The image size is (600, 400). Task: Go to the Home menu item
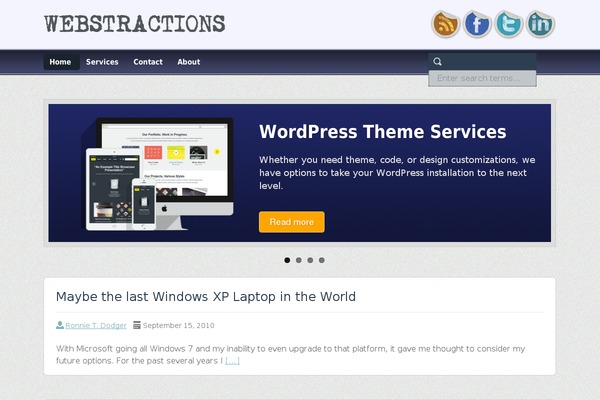[60, 62]
